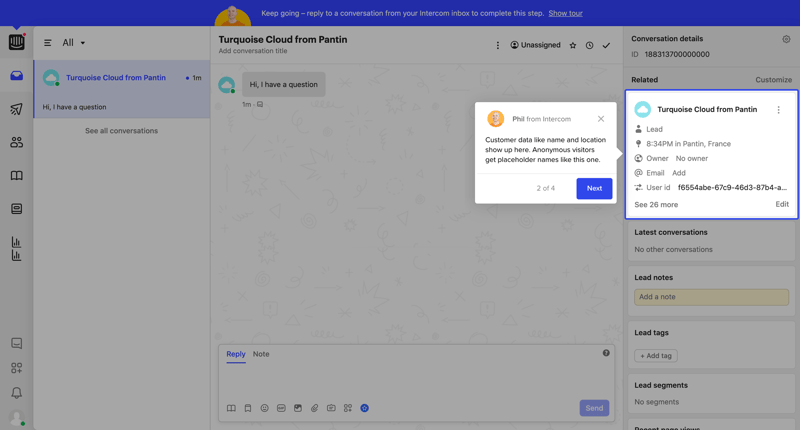
Task: Open the Inbox icon in sidebar
Action: pos(16,75)
